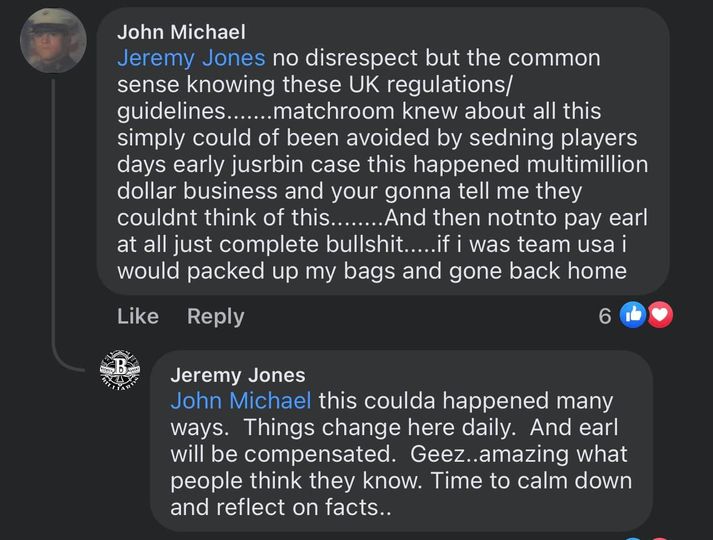Image resolution: width=713 pixels, height=540 pixels.
Task: Reply to John Michael's comment
Action: click(x=215, y=316)
